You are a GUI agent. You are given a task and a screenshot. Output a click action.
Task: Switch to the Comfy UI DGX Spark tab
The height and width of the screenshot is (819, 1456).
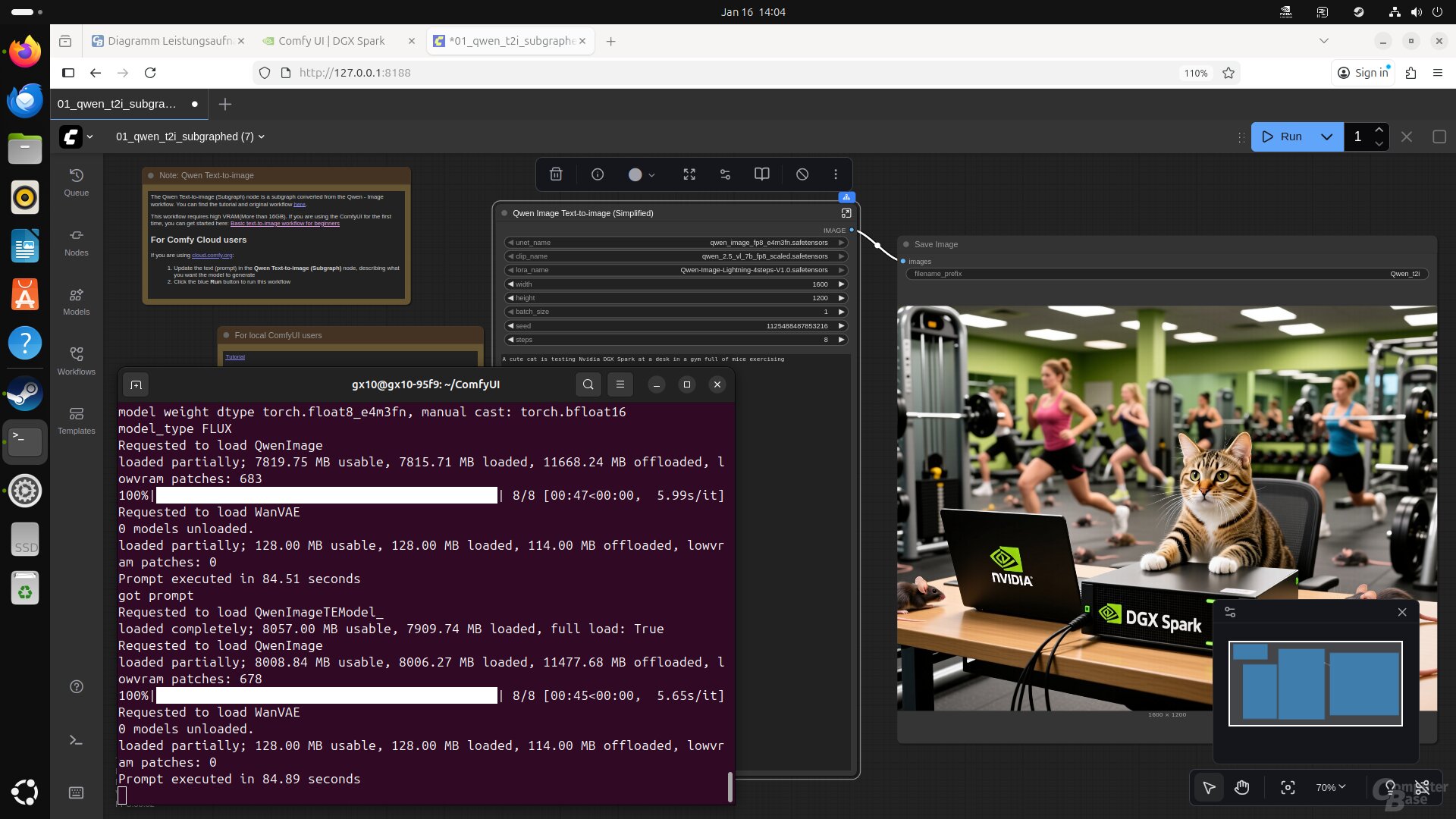click(x=331, y=41)
